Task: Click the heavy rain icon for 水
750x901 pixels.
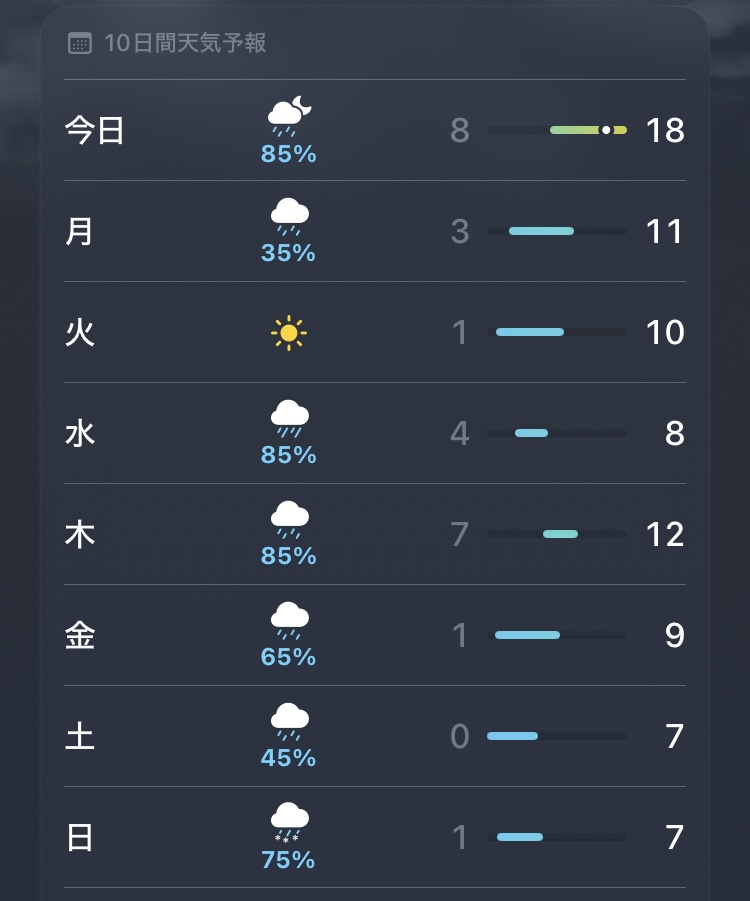Action: point(289,418)
